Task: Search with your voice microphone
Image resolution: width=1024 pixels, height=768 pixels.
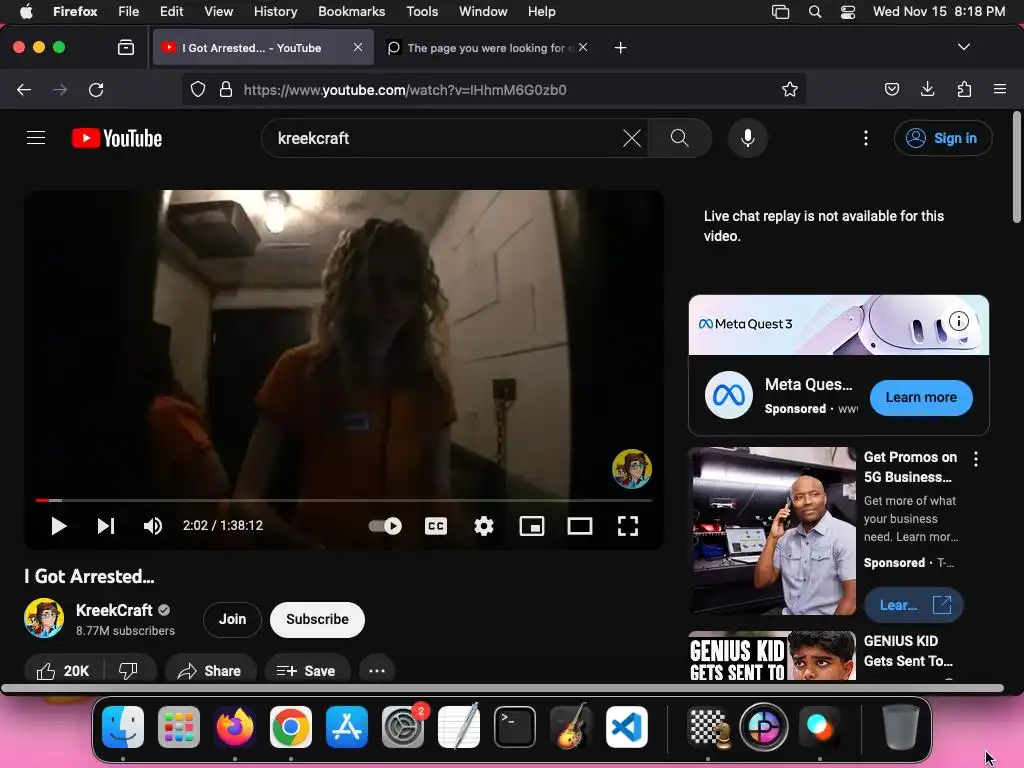Action: (x=748, y=138)
